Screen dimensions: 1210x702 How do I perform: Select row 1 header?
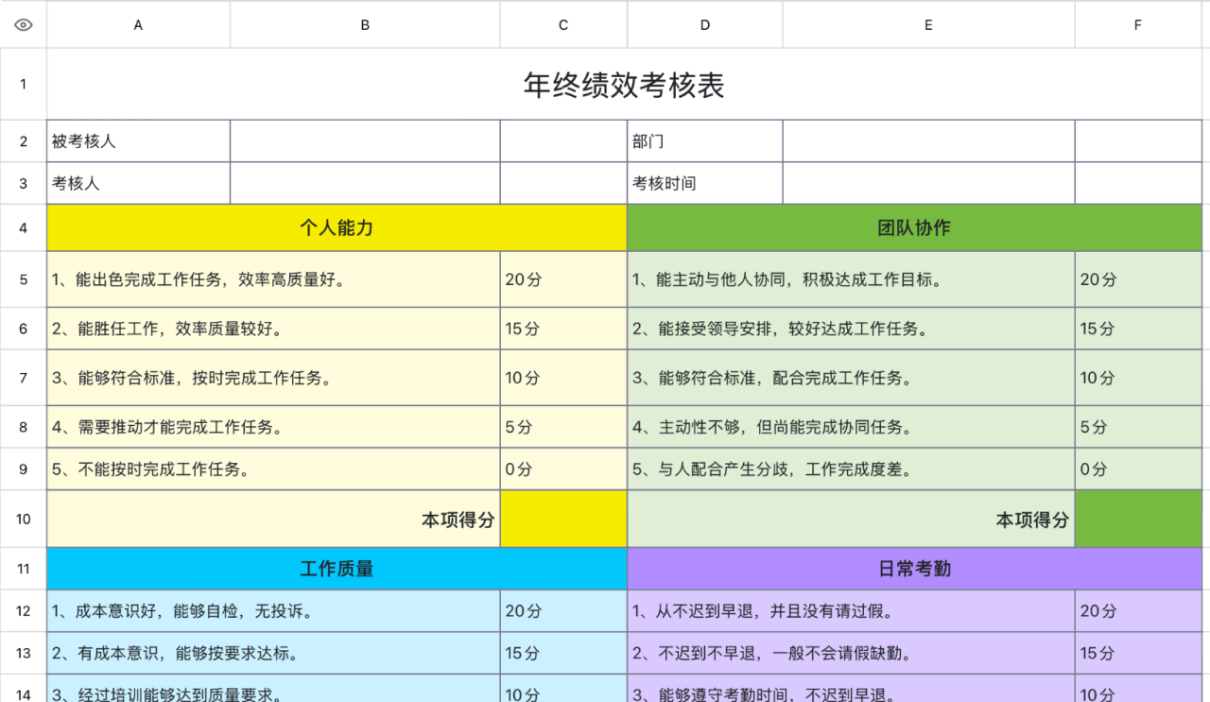click(x=23, y=85)
